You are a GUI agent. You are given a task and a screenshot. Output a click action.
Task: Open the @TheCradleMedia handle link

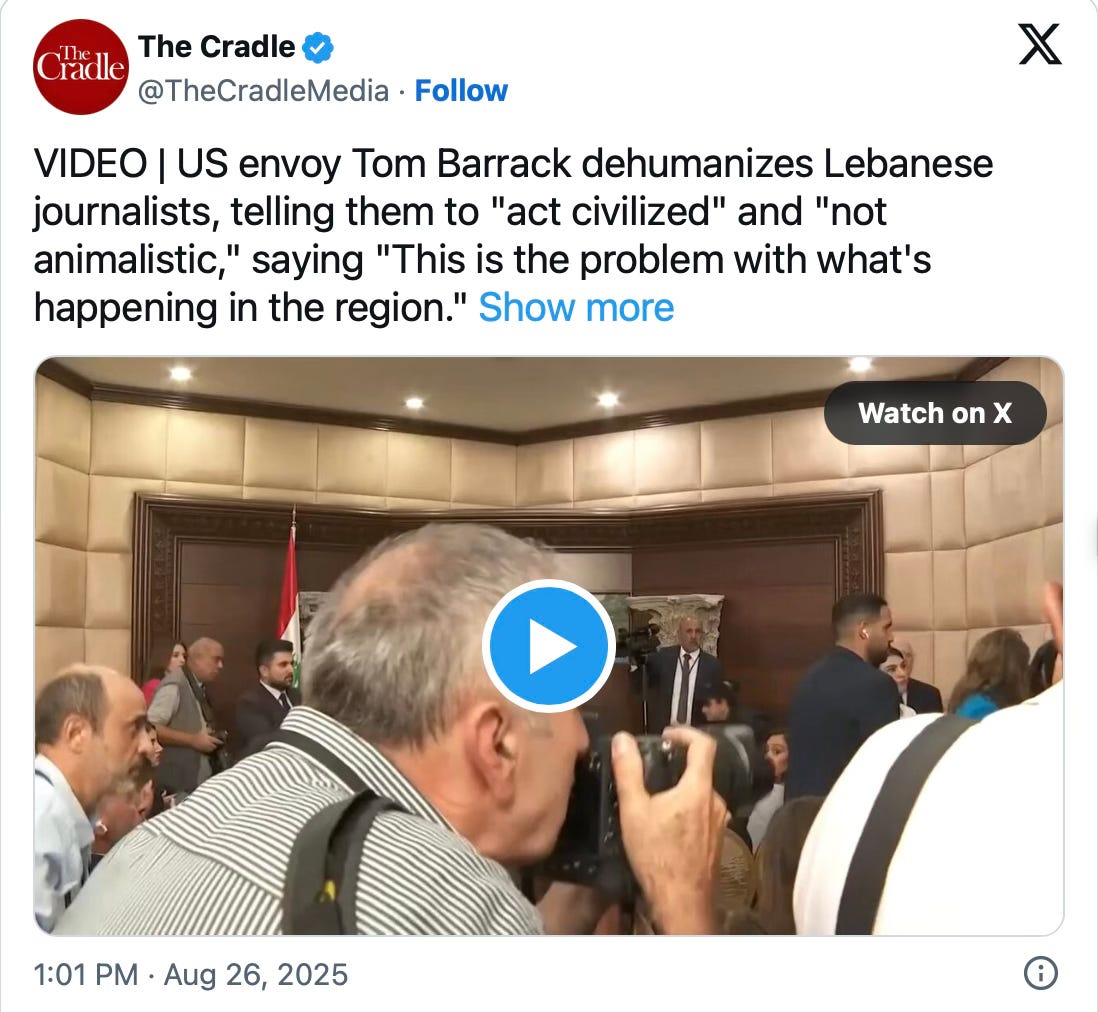coord(263,91)
